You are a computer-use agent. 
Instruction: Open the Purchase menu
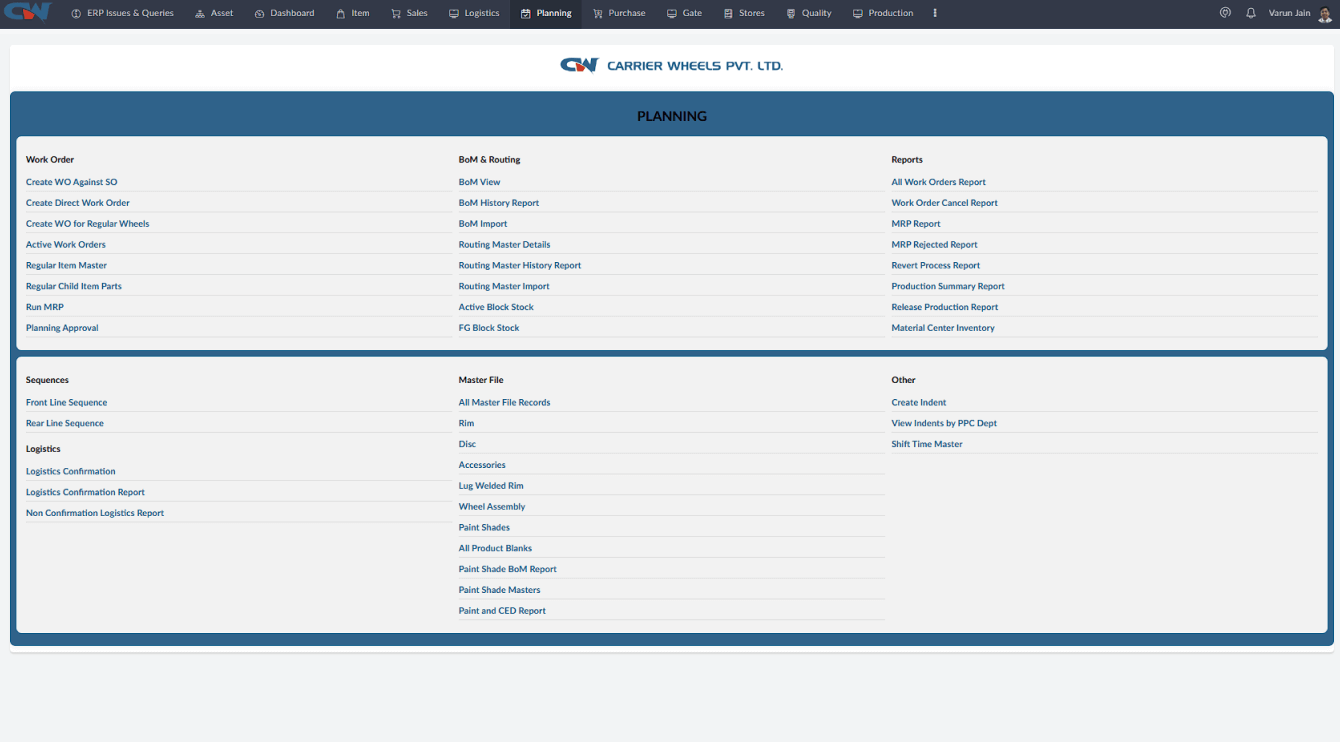pos(619,13)
